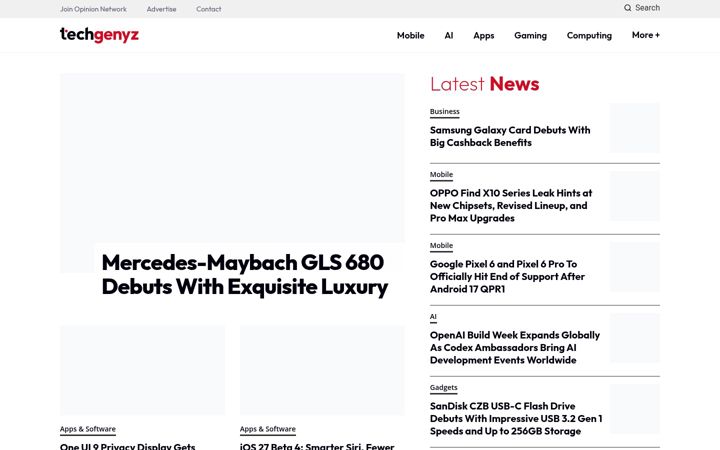Screen dimensions: 720x450
Task: Open Mobile tag above Google Pixel article
Action: (441, 246)
